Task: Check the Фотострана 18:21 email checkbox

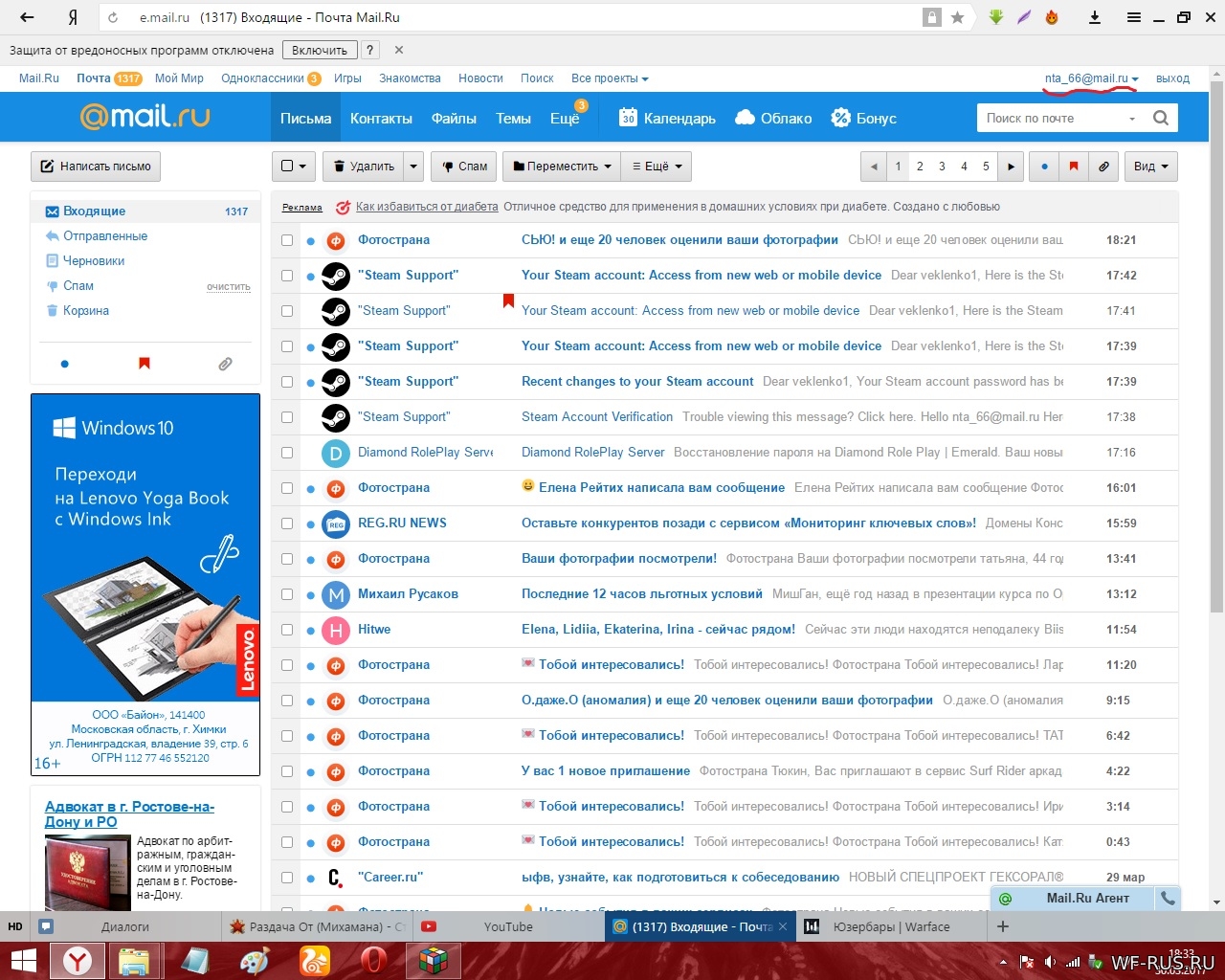Action: tap(287, 240)
